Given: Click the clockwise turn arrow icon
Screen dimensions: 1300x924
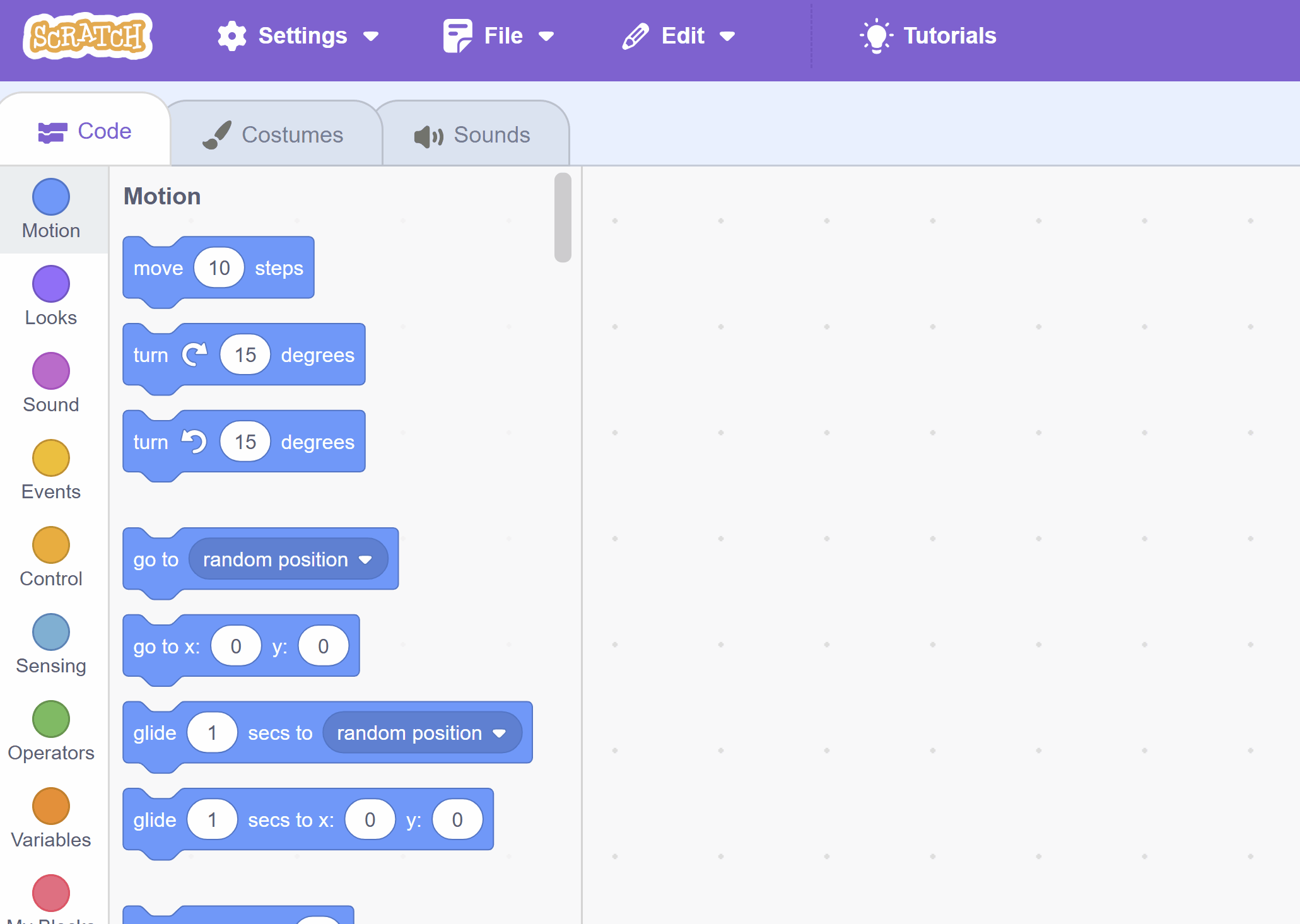Looking at the screenshot, I should point(194,354).
